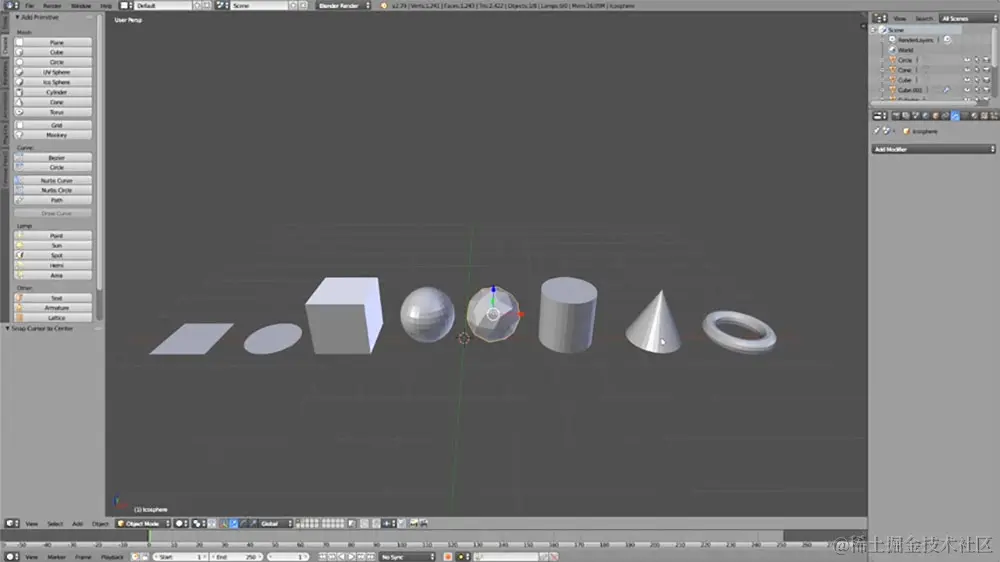
Task: Toggle renderability of Cube.001 in outliner
Action: [987, 90]
